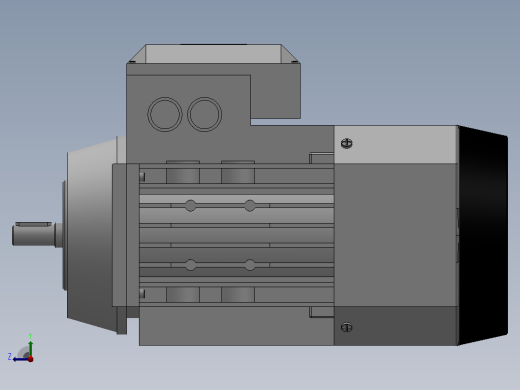Select lower-left round boss on cooling fins
This screenshot has height=390, width=520.
[x=191, y=265]
